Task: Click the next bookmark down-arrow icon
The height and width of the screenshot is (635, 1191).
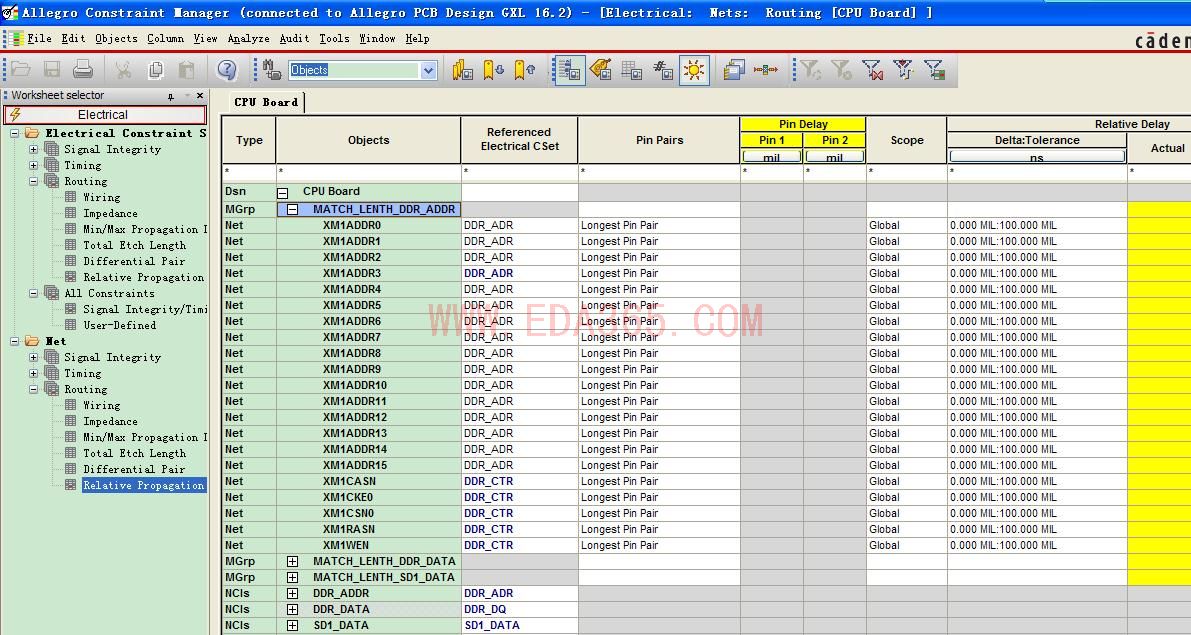Action: pos(494,70)
